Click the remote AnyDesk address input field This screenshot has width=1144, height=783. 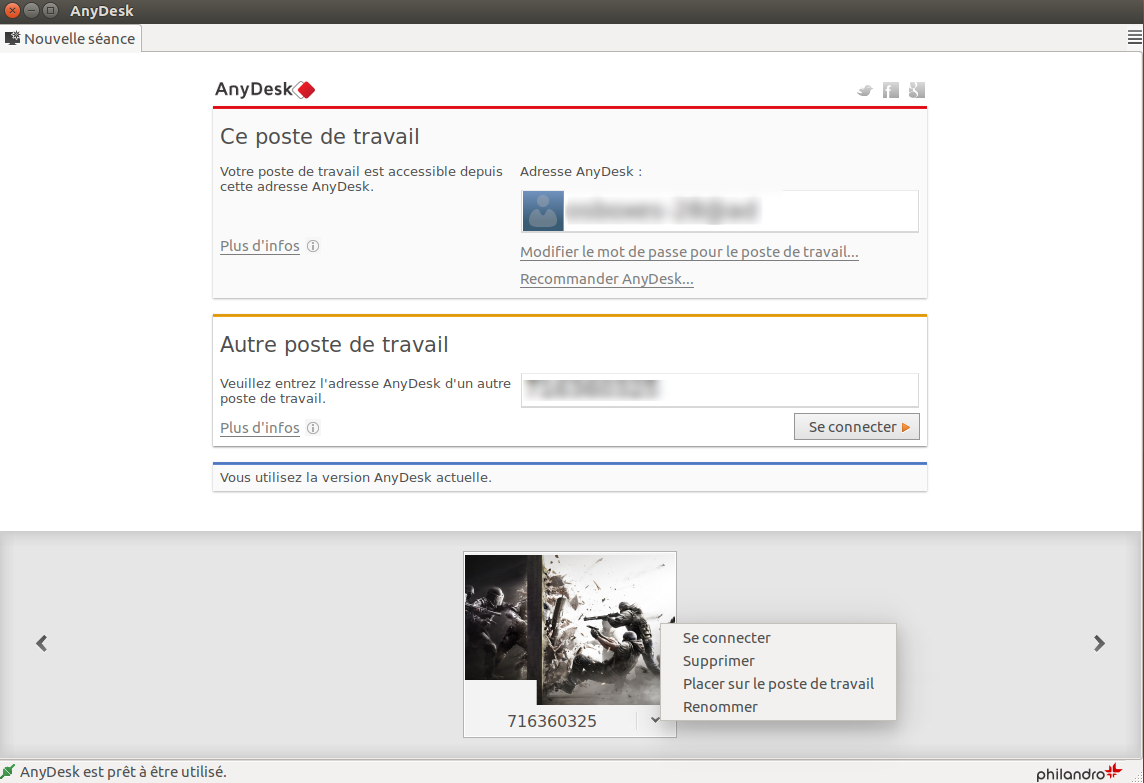719,390
